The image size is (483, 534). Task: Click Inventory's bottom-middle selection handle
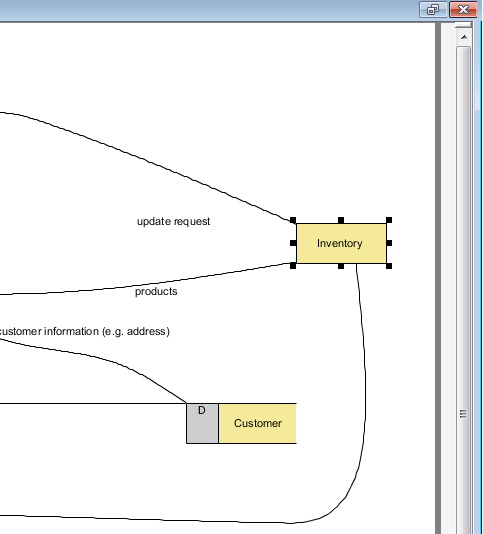341,266
